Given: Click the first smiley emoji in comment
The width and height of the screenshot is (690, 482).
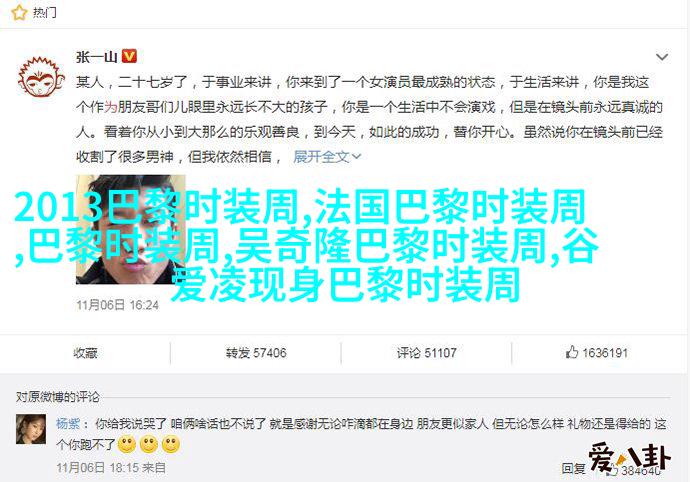Looking at the screenshot, I should [x=127, y=445].
